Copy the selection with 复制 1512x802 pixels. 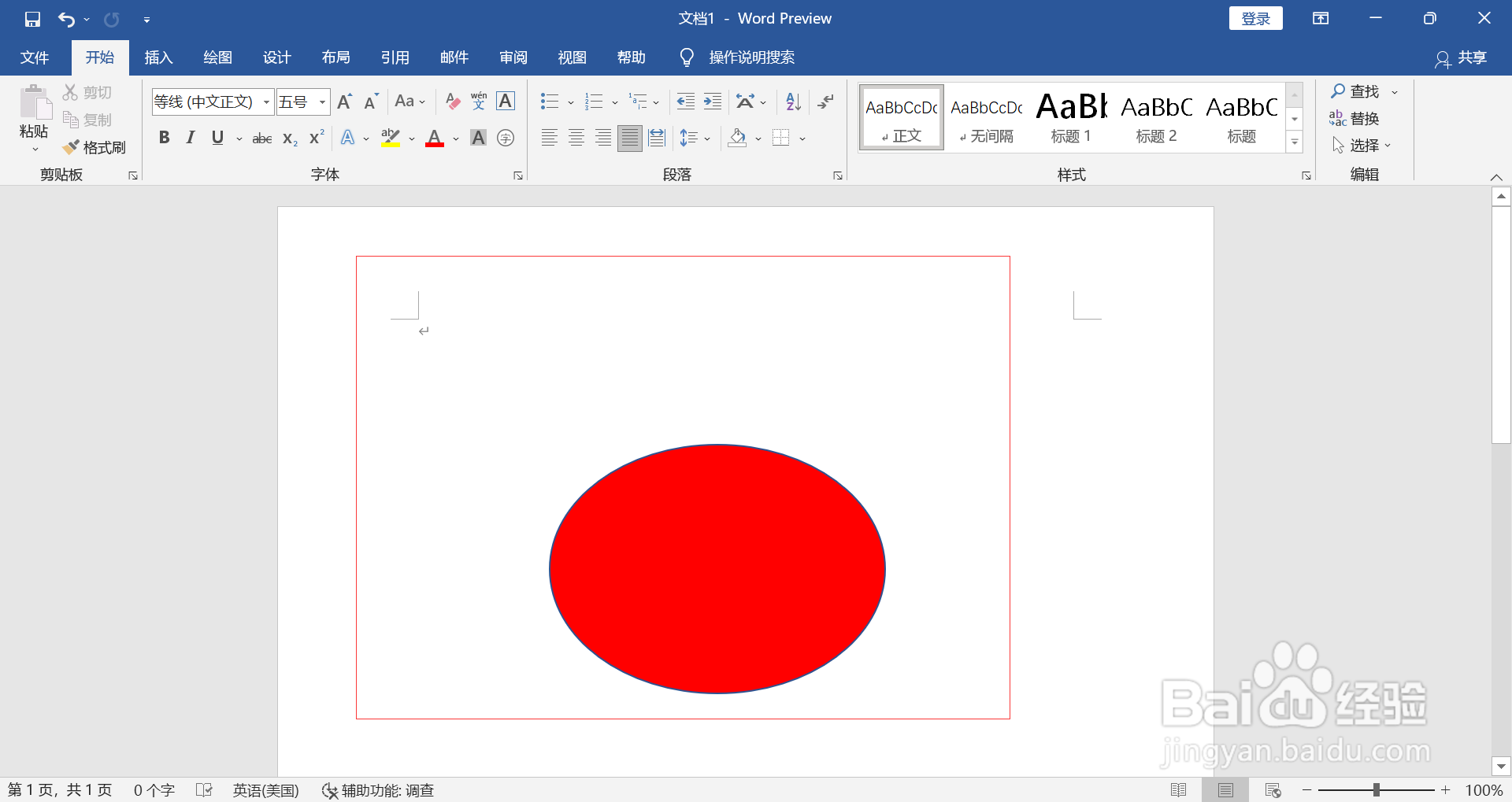tap(87, 120)
